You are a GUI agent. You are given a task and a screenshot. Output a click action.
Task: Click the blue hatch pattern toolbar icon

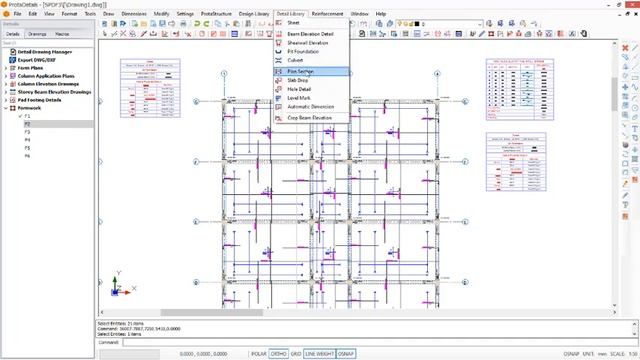[235, 34]
